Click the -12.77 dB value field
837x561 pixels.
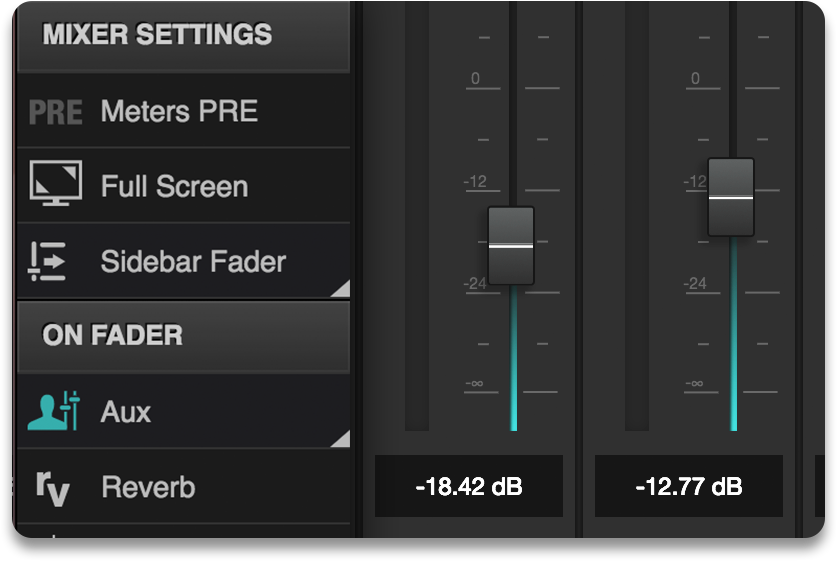[x=689, y=487]
